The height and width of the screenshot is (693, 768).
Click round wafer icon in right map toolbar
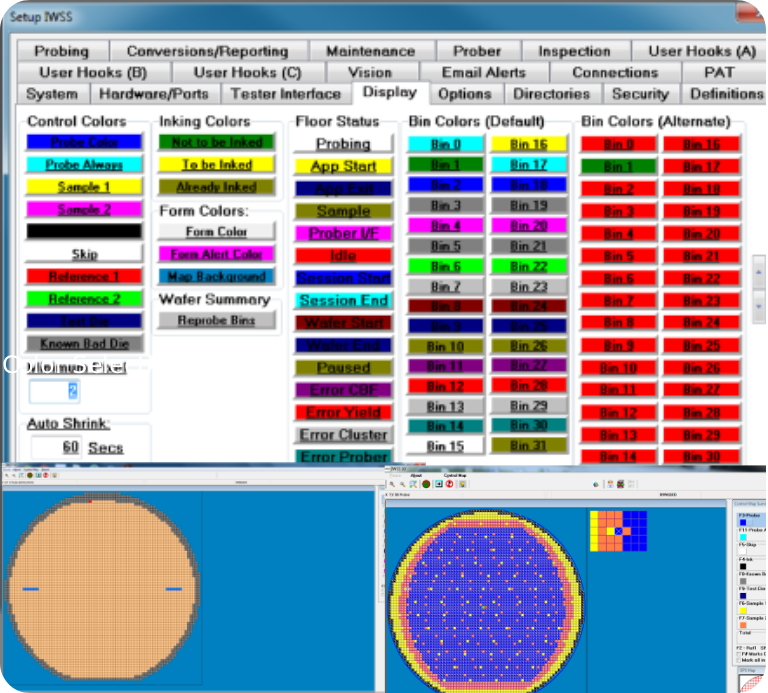[x=426, y=484]
